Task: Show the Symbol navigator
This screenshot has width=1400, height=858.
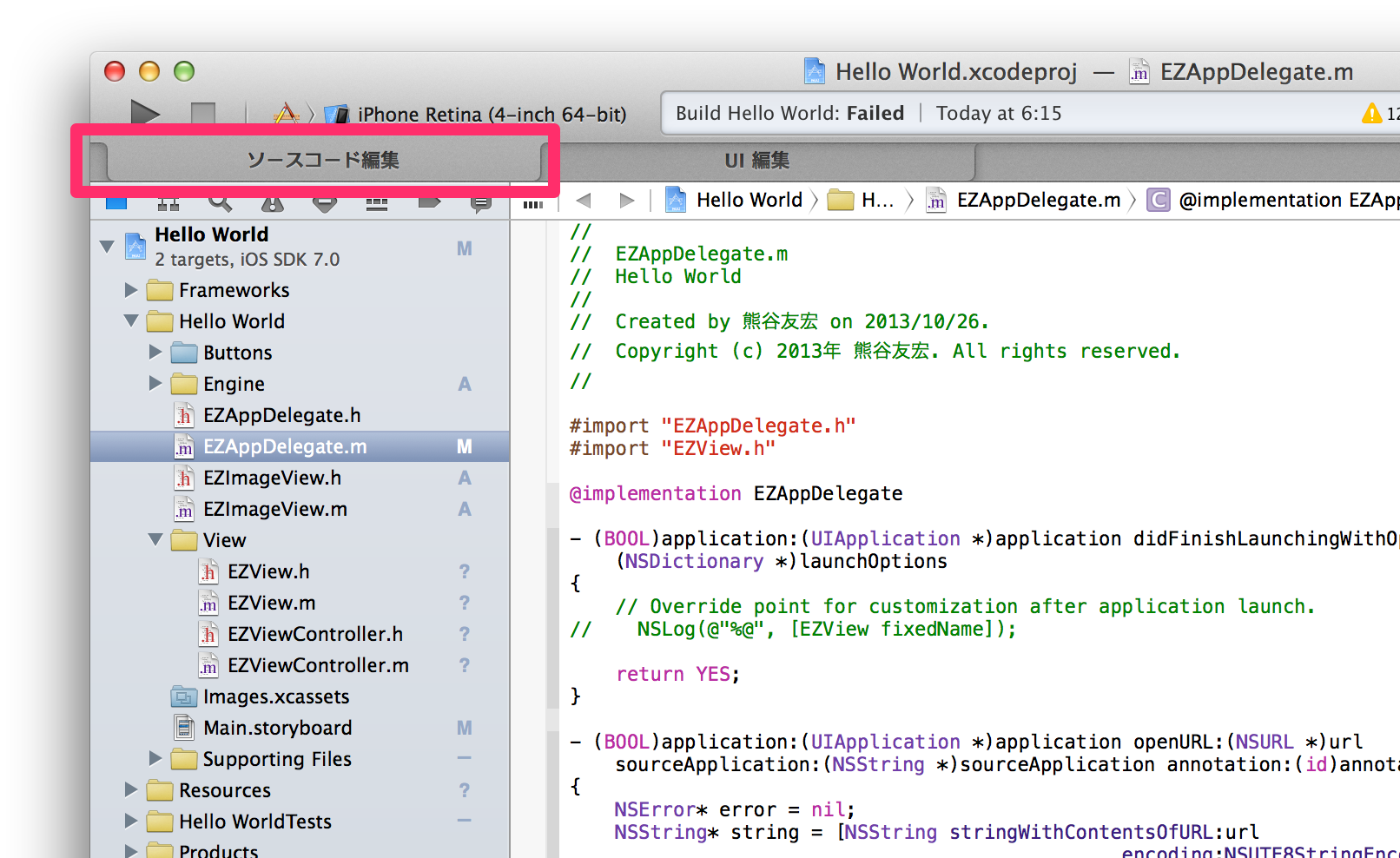Action: point(168,202)
